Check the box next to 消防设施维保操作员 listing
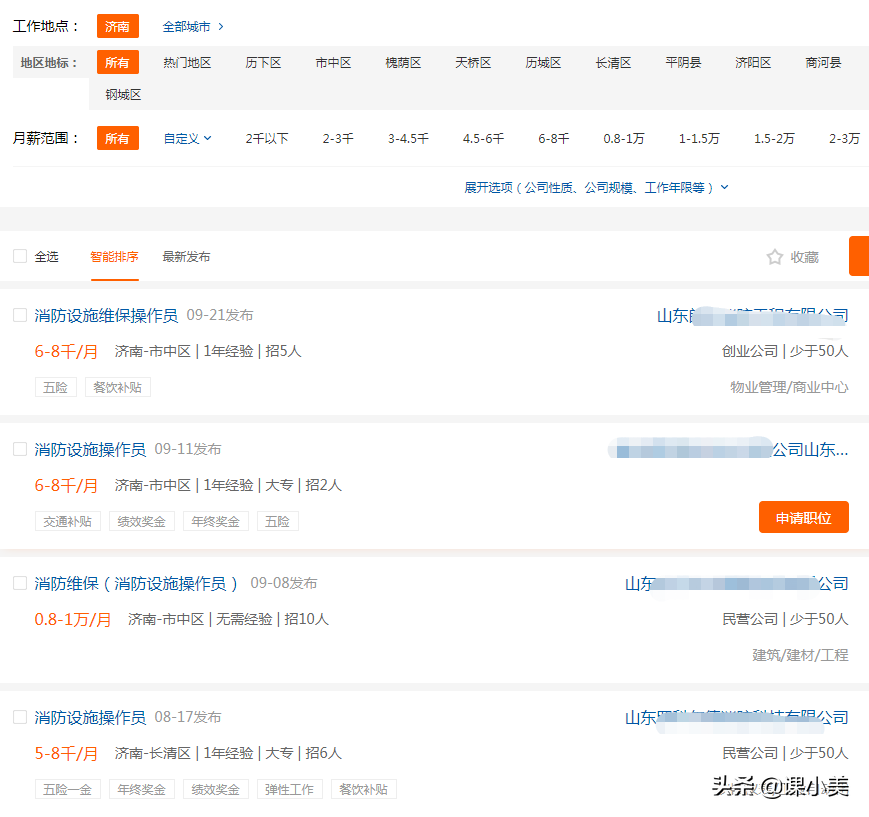The height and width of the screenshot is (817, 869). click(x=20, y=314)
